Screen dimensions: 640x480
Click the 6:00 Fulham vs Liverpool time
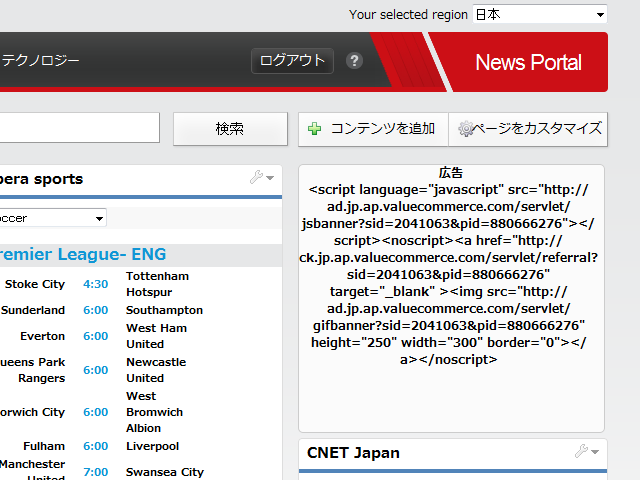tap(95, 446)
